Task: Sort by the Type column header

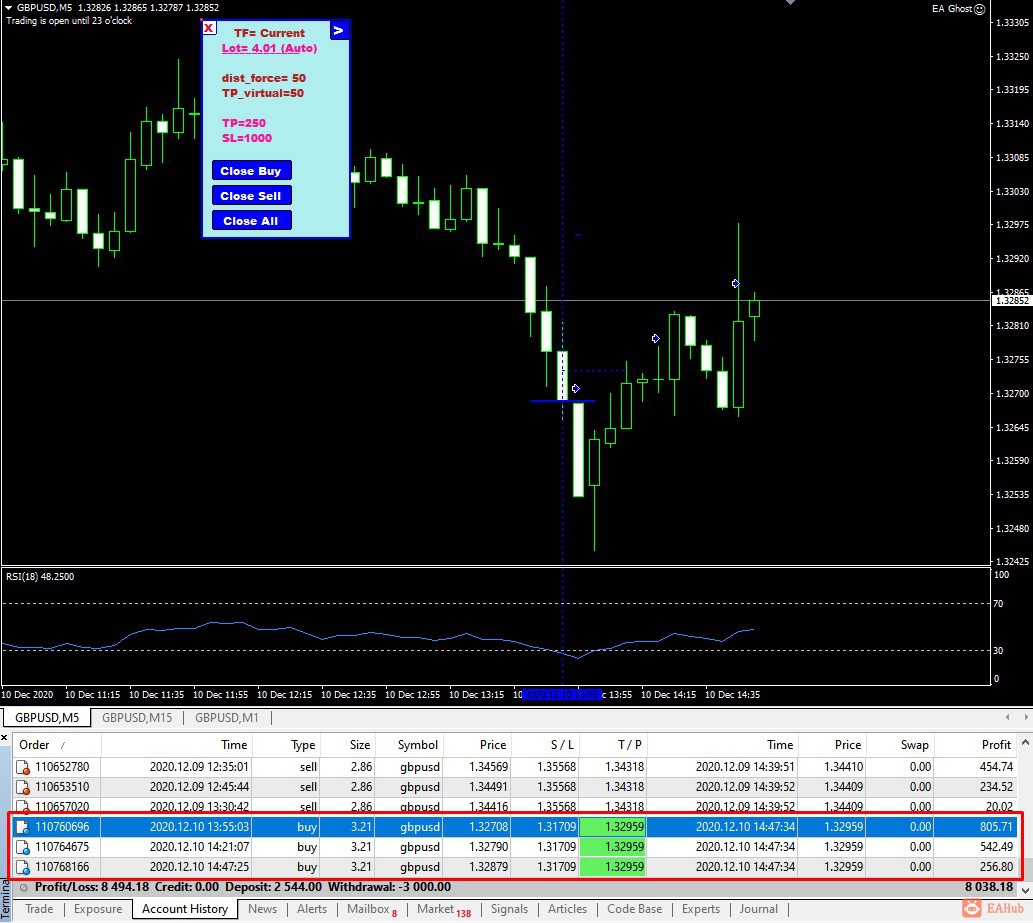Action: point(286,744)
